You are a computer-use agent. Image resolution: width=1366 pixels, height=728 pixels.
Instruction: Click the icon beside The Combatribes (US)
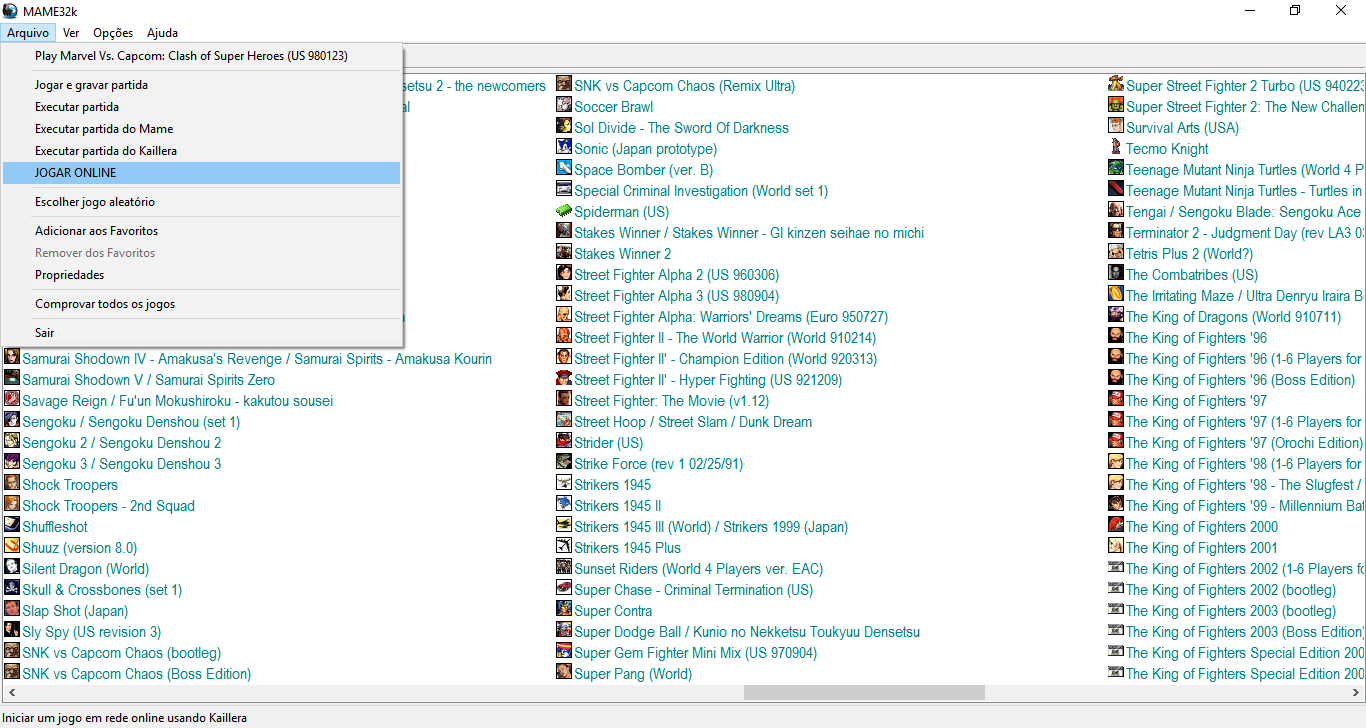coord(1116,274)
